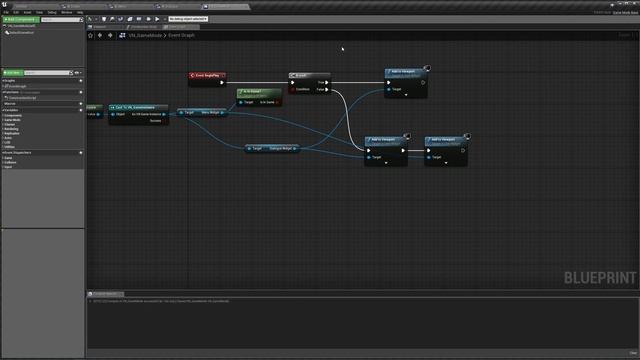Click the plus button on the Functions section
Screen dimensions: 640x360
[x=80, y=92]
